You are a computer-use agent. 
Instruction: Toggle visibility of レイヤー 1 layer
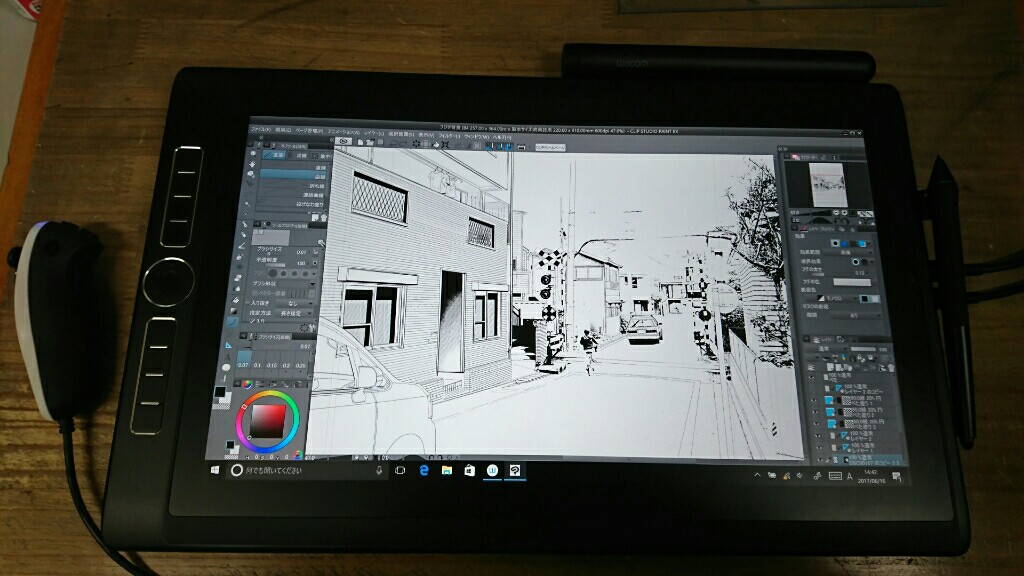pos(820,447)
